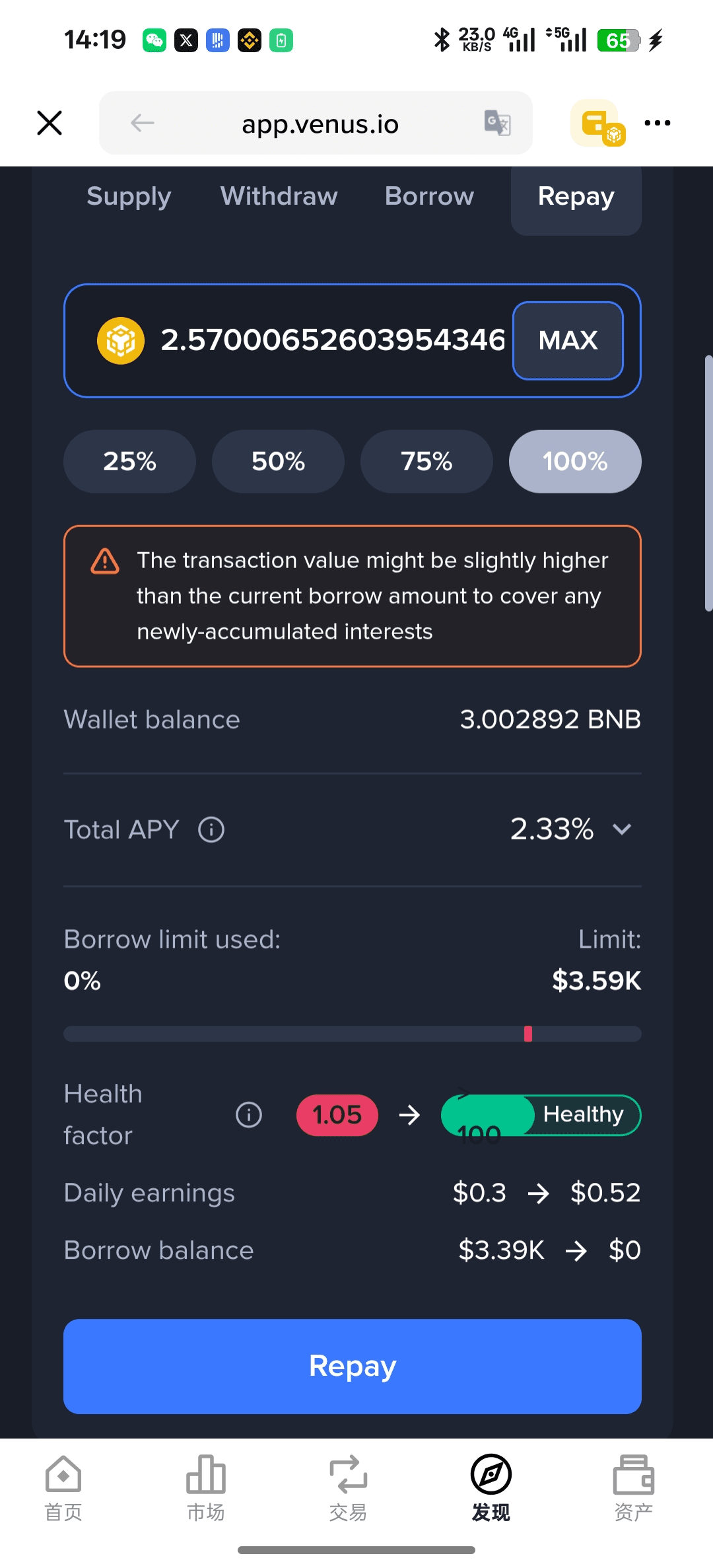713x1568 pixels.
Task: Tap the BNB repay amount input field
Action: coord(330,341)
